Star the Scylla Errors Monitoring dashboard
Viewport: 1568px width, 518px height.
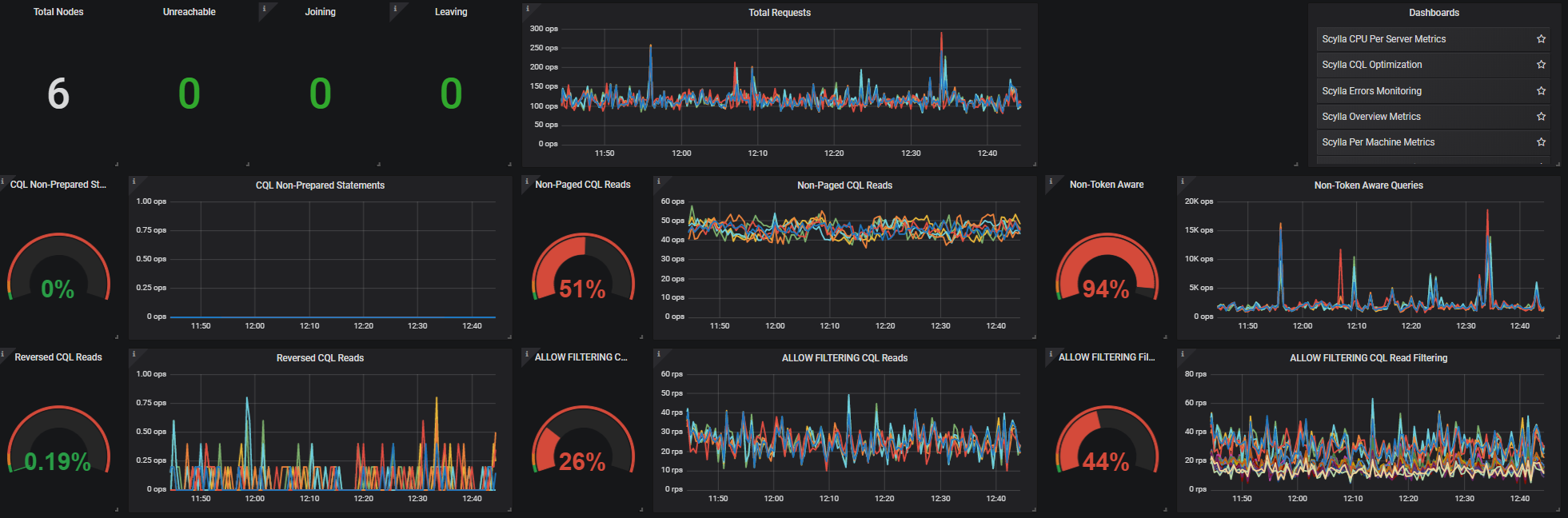point(1541,91)
